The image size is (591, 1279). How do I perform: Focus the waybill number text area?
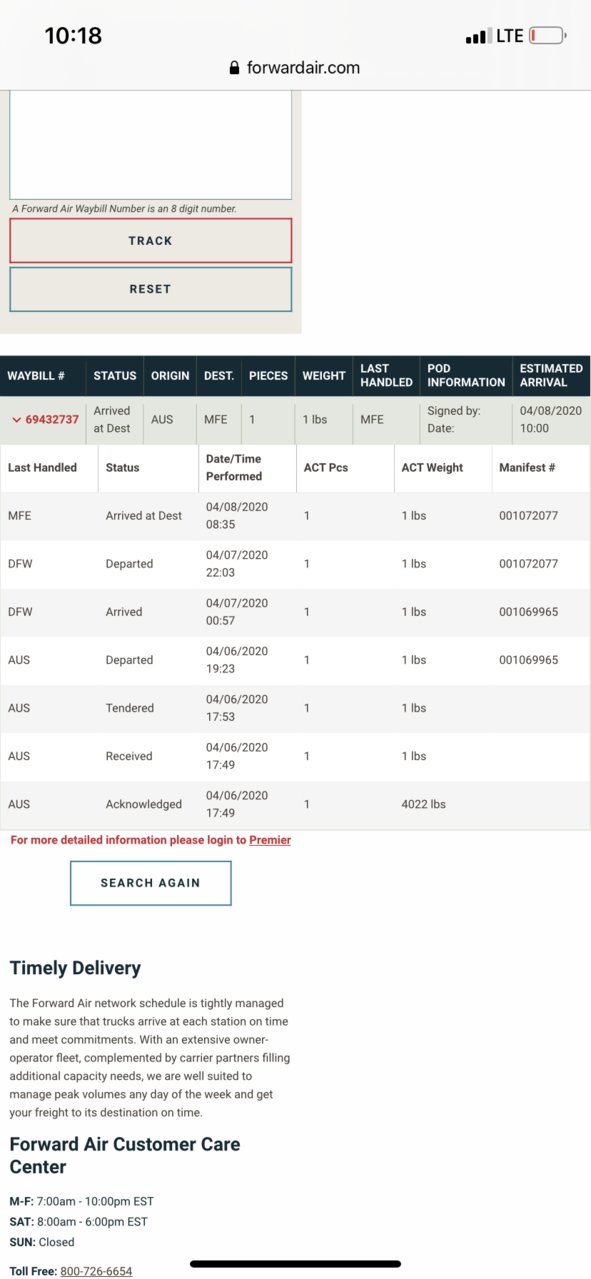(x=151, y=145)
